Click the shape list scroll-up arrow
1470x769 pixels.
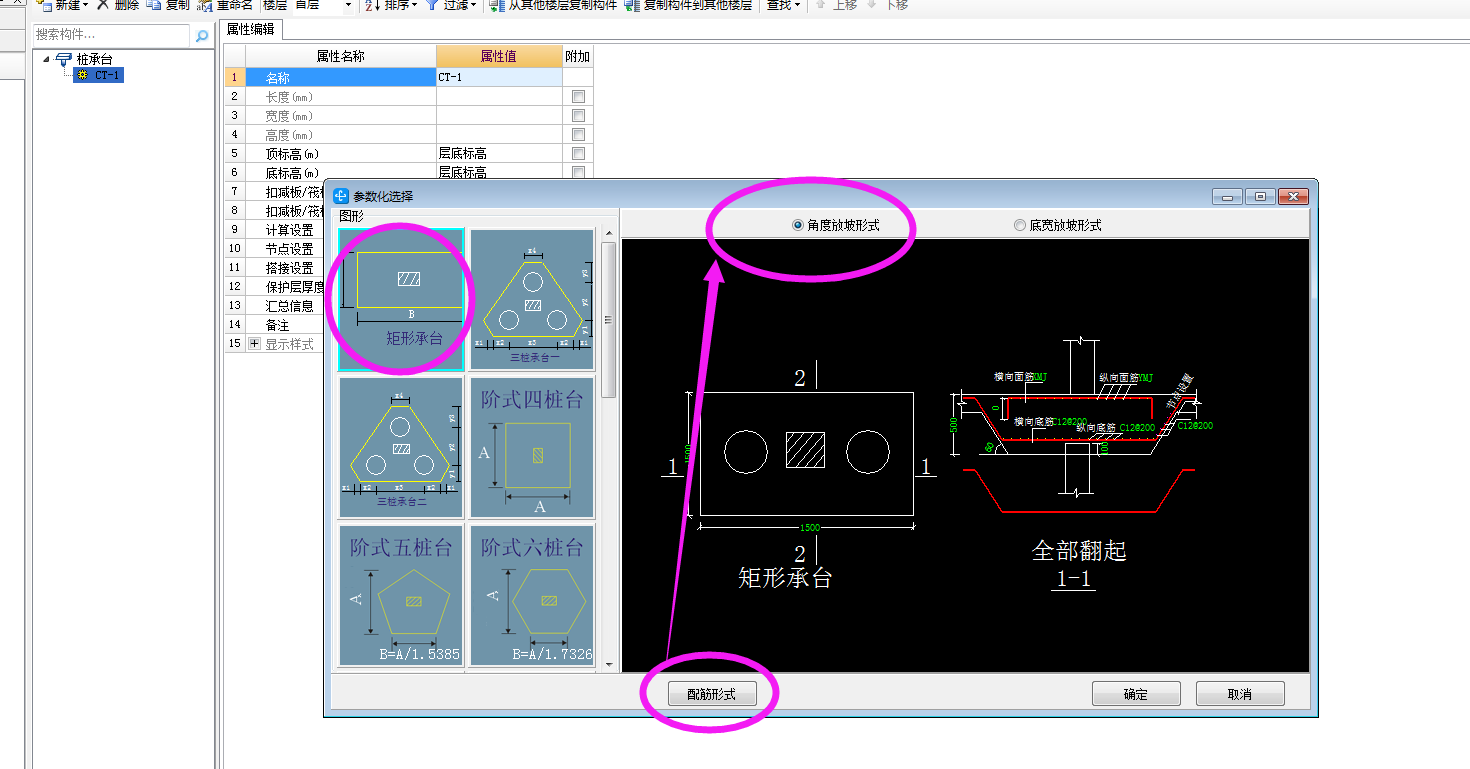click(x=608, y=234)
